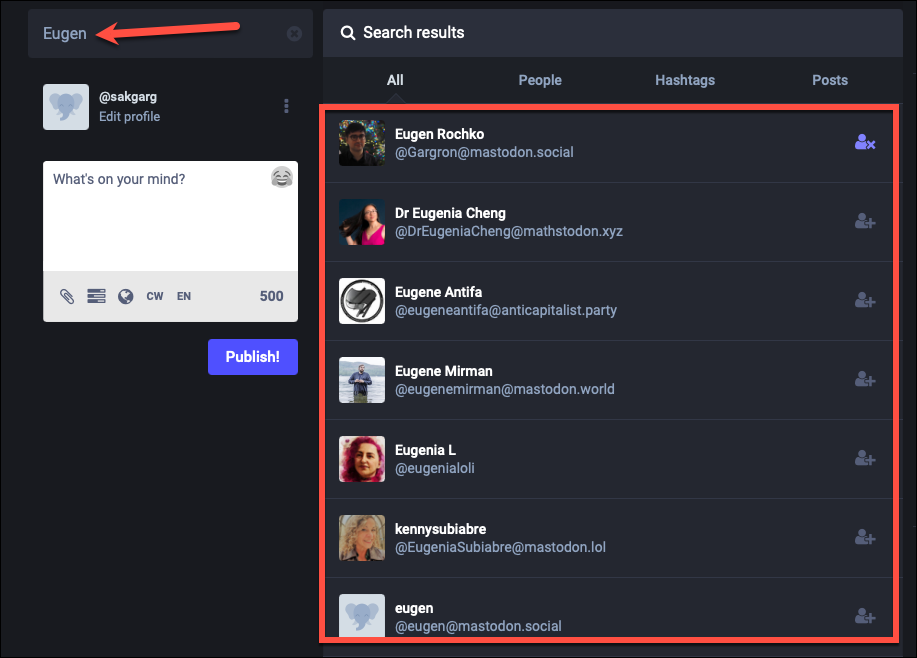Open @Gargron@mastodon.social handle
Screen dimensions: 917x658
484,152
